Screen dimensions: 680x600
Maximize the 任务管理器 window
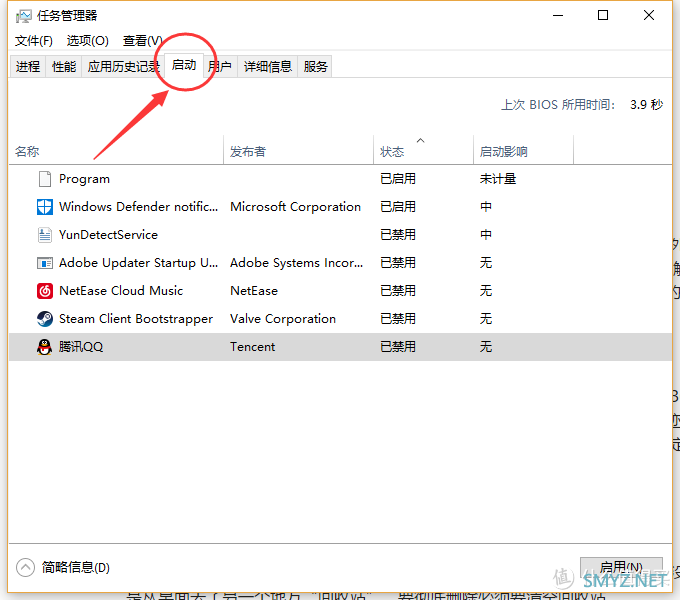point(603,16)
